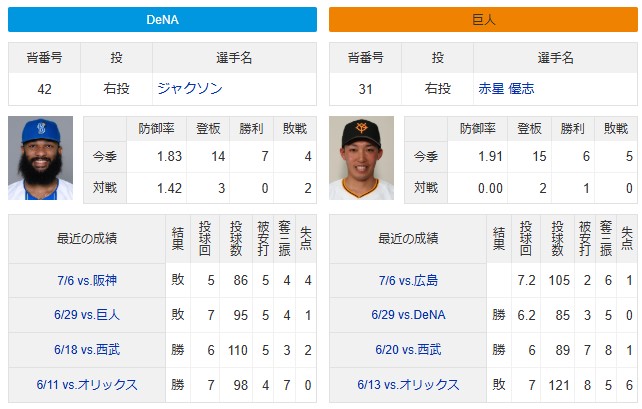Click the 巨人 今季 stats row label
642x409 pixels.
point(426,156)
